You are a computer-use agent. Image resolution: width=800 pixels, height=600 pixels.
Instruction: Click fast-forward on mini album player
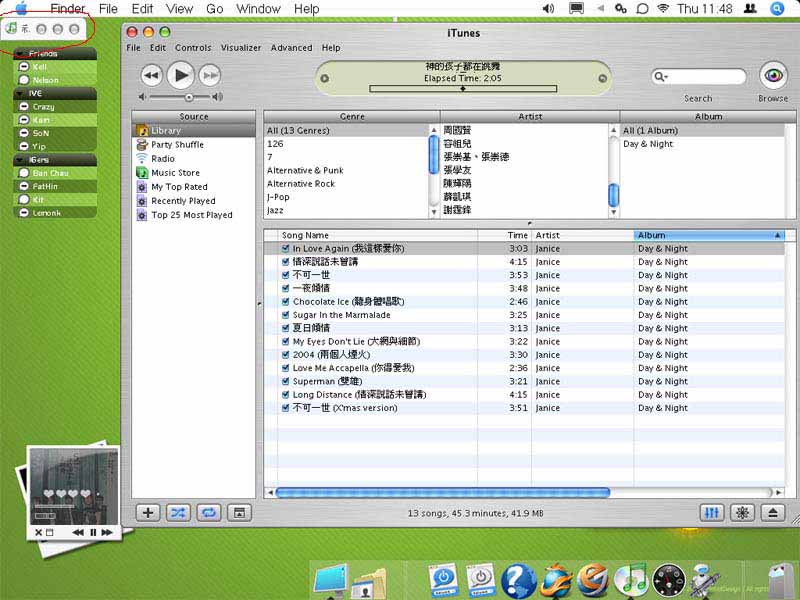point(107,533)
